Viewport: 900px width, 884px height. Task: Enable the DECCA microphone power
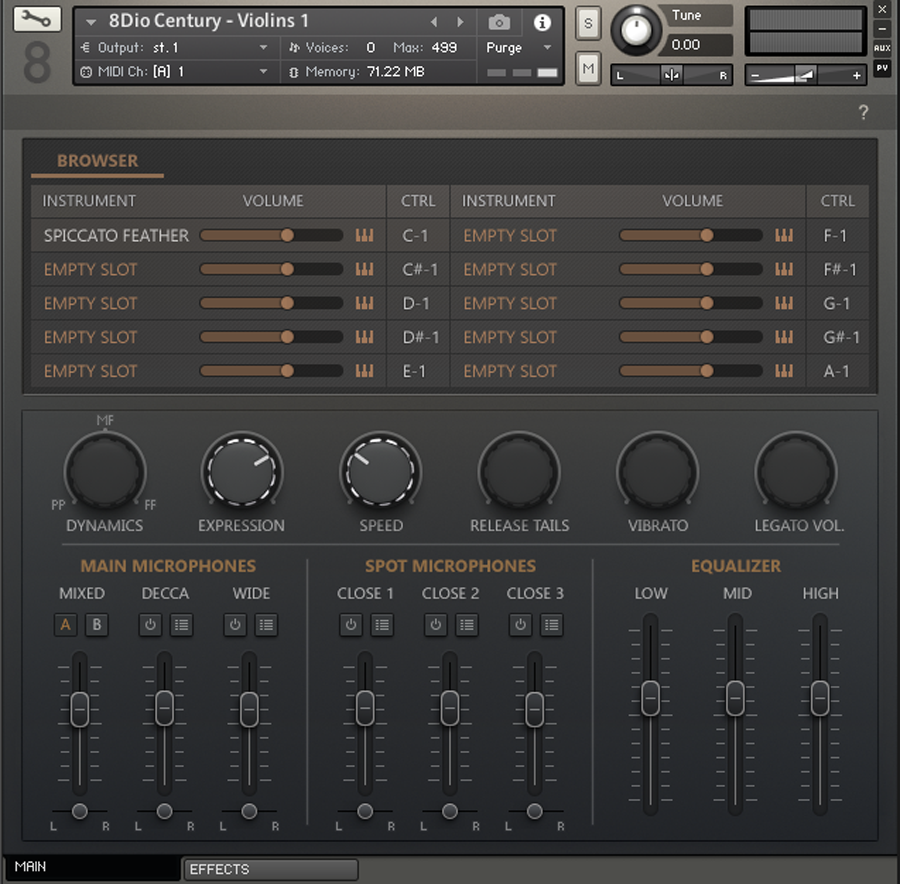(x=150, y=625)
